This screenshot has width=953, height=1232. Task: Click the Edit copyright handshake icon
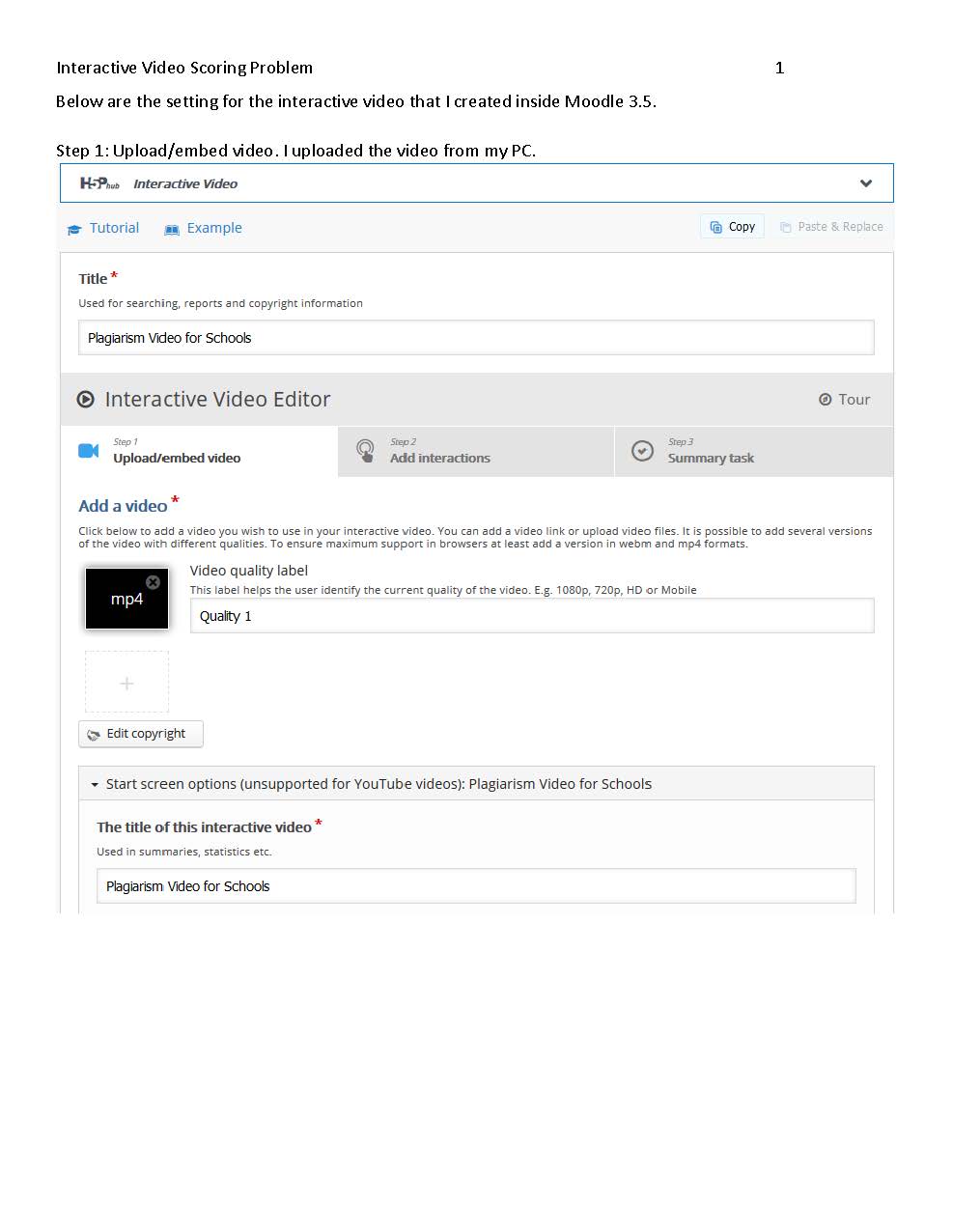click(x=94, y=735)
